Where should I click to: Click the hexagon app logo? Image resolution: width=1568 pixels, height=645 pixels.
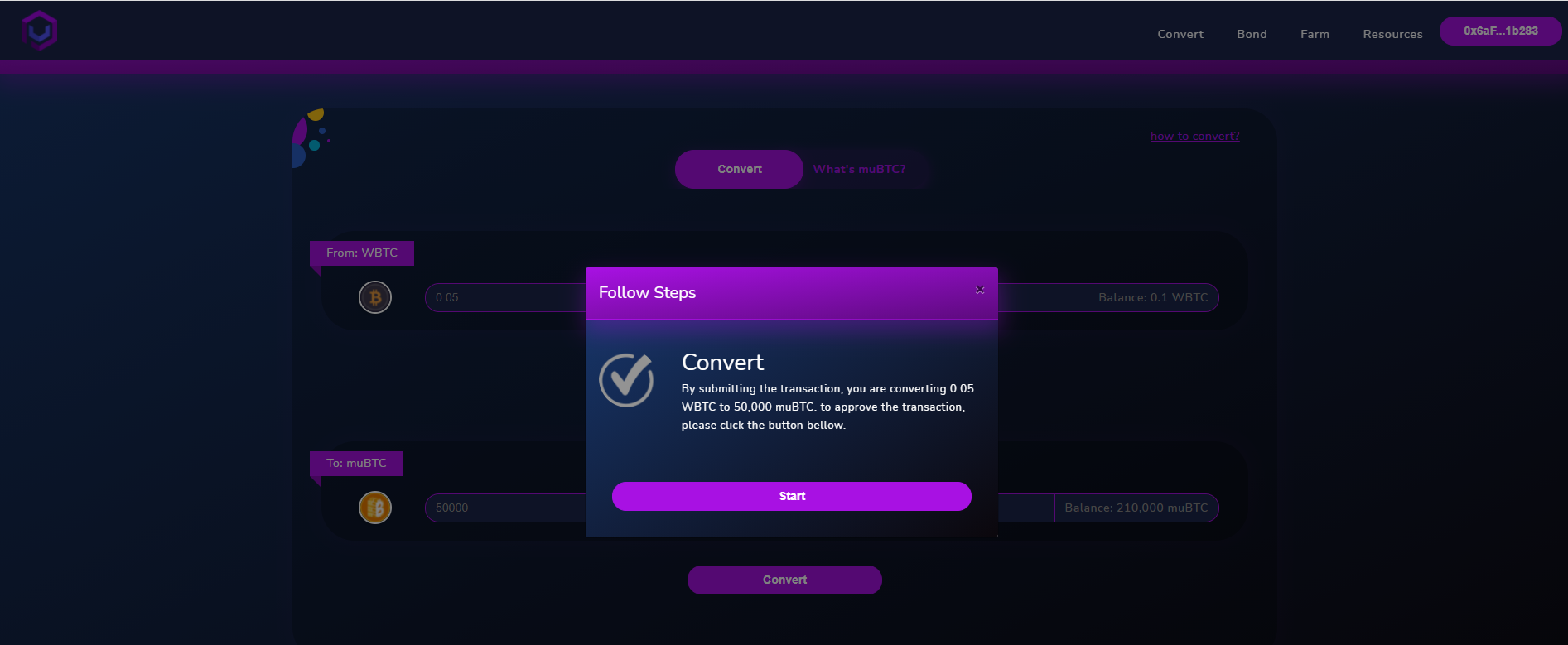(39, 31)
